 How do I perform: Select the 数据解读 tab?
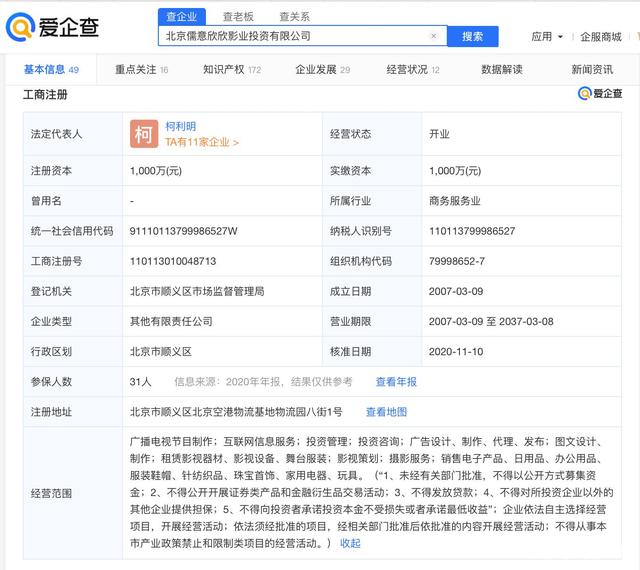pyautogui.click(x=502, y=69)
